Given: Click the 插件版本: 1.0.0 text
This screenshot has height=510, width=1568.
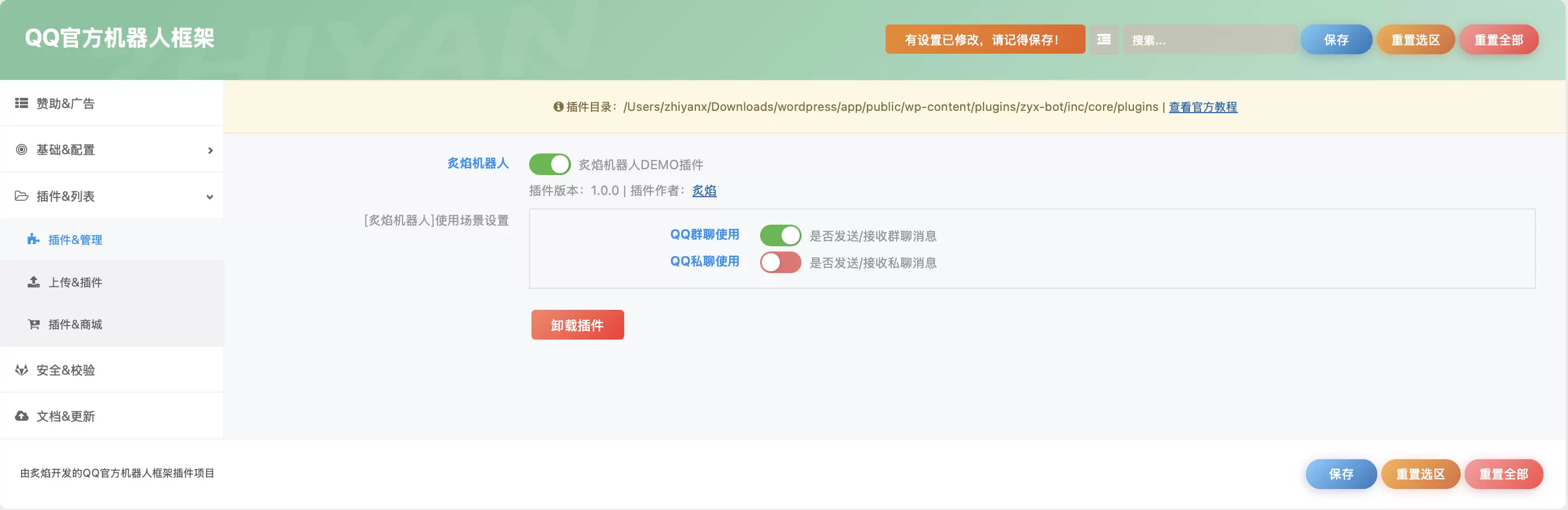Looking at the screenshot, I should [x=574, y=190].
